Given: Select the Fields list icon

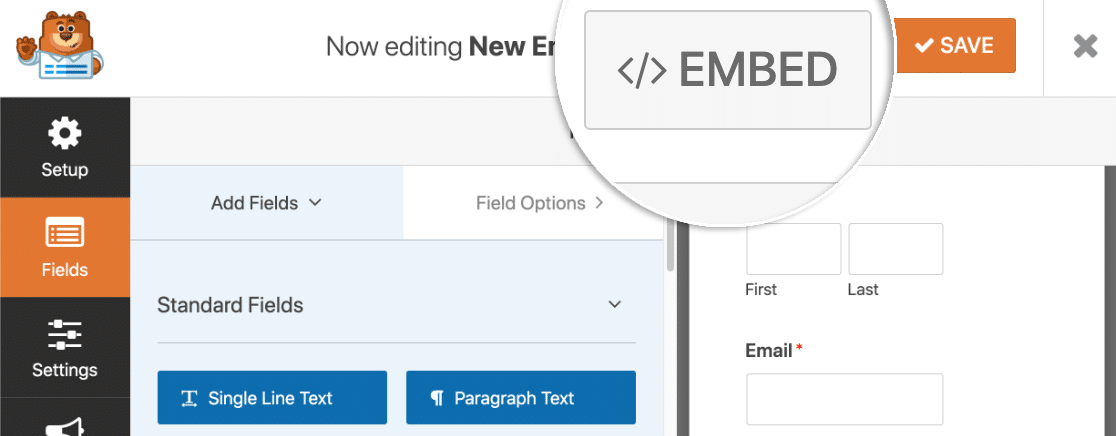Looking at the screenshot, I should pyautogui.click(x=65, y=233).
